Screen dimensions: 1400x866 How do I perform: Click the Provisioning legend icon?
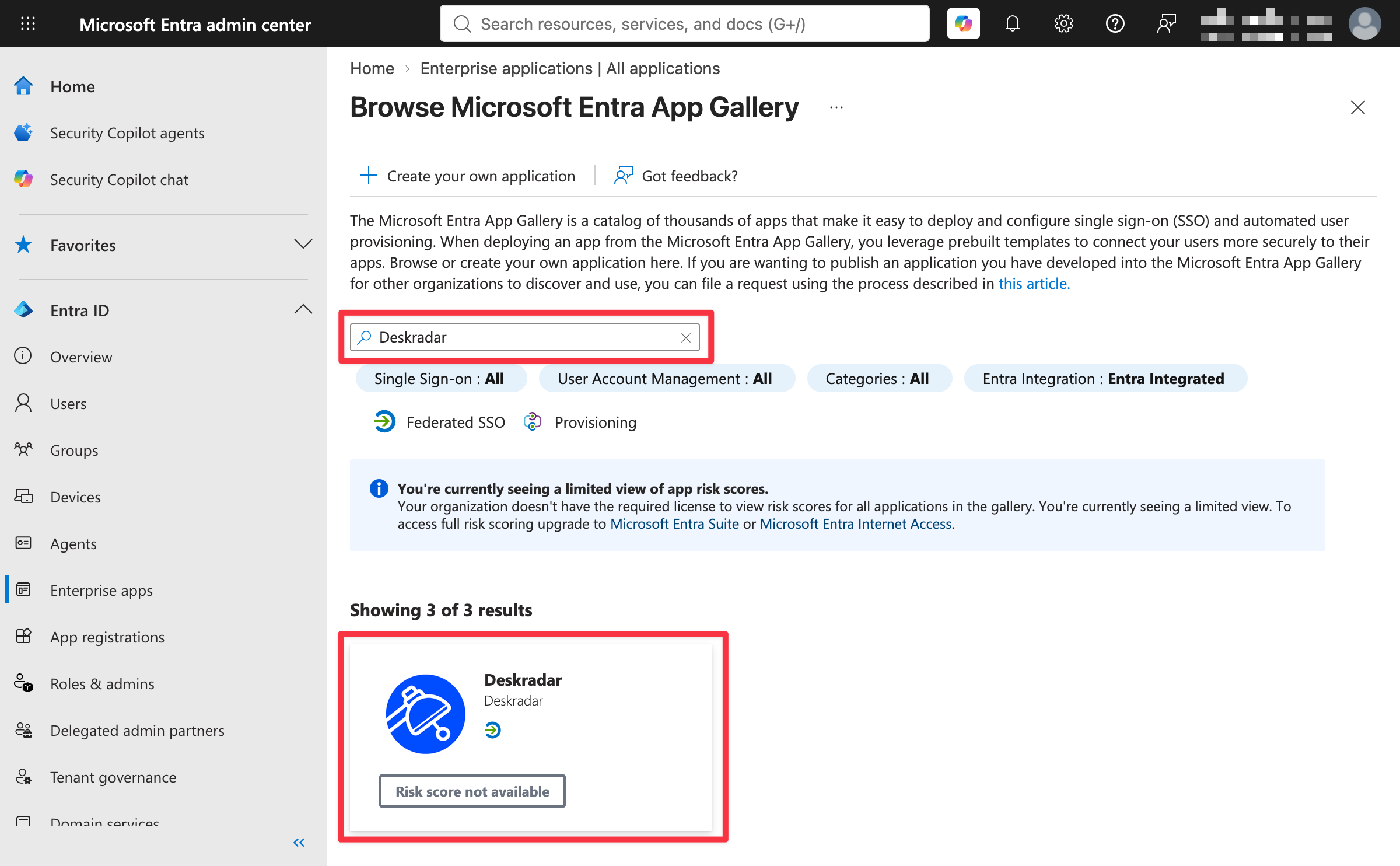[x=533, y=421]
